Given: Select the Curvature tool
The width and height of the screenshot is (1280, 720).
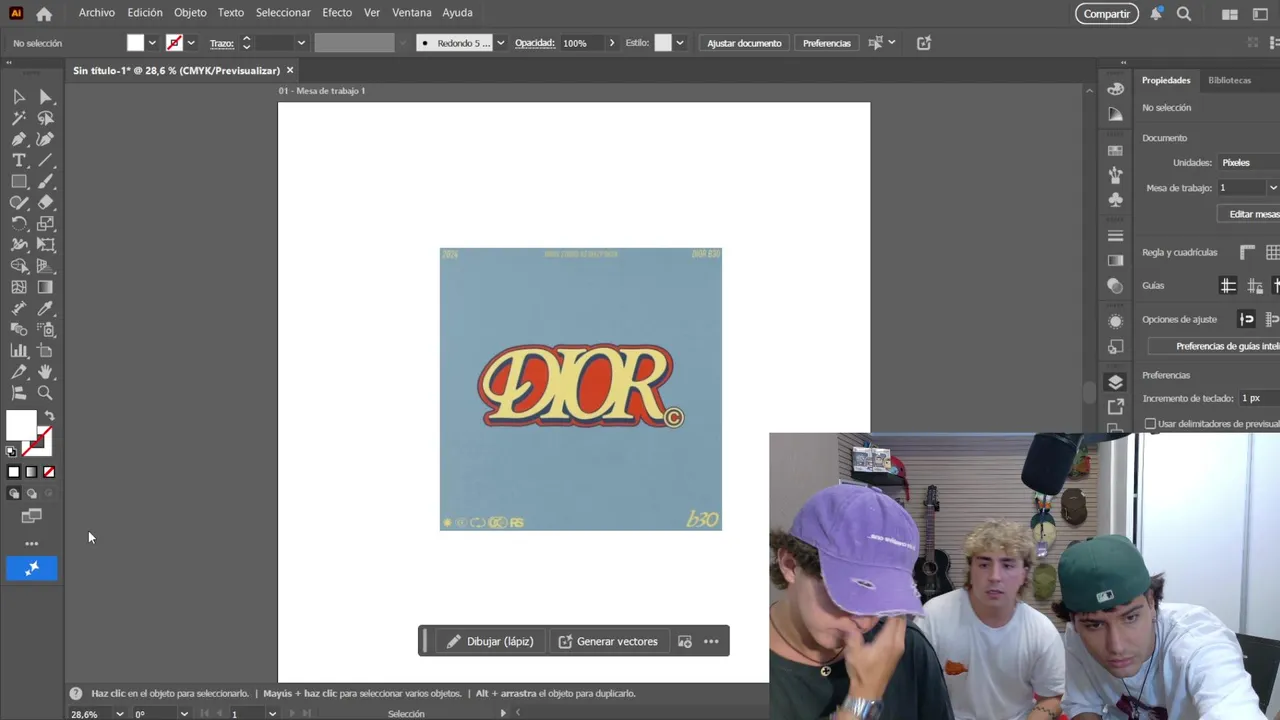Looking at the screenshot, I should click(x=45, y=139).
